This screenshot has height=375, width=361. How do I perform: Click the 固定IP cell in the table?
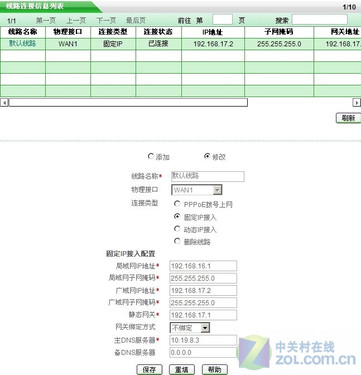pos(113,44)
